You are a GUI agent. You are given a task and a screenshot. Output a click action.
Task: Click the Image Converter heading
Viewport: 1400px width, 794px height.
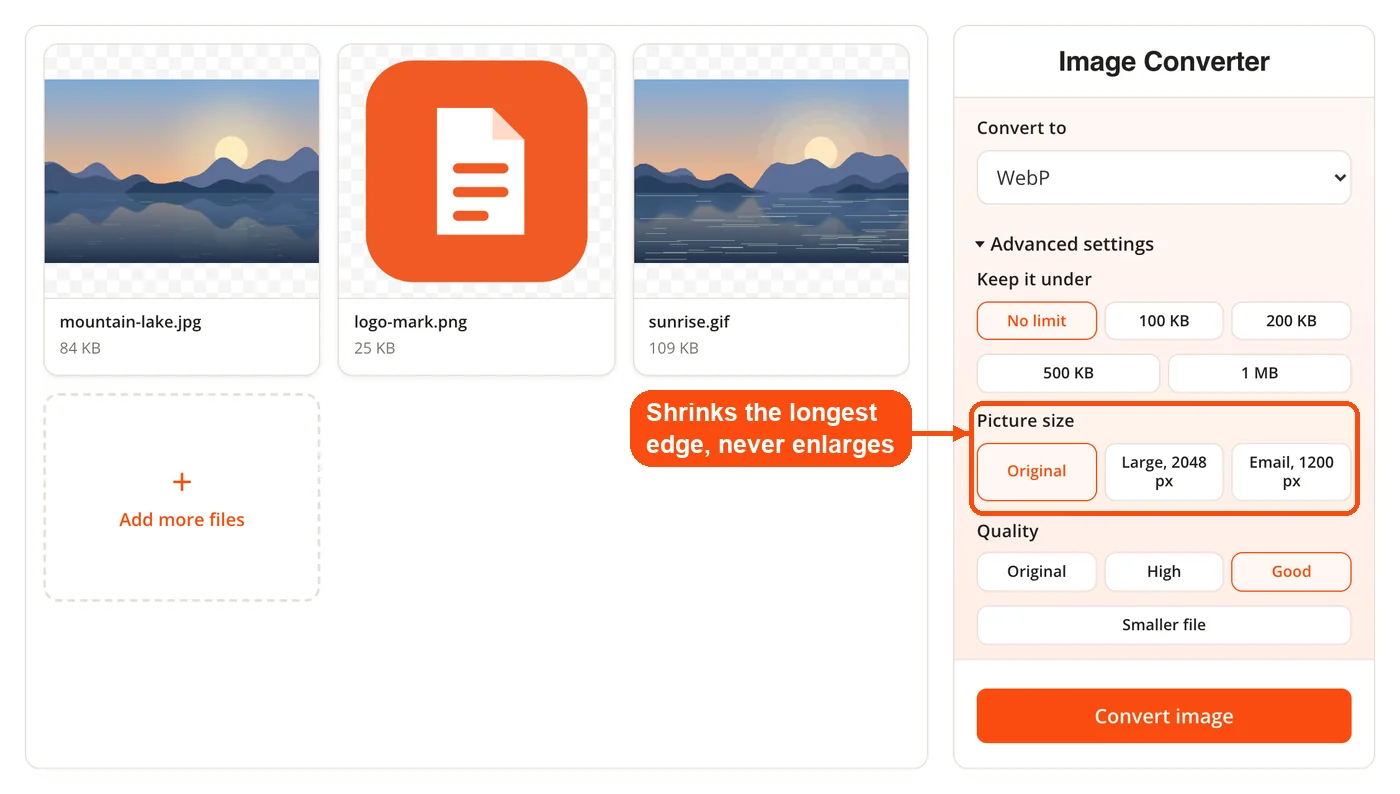1164,61
